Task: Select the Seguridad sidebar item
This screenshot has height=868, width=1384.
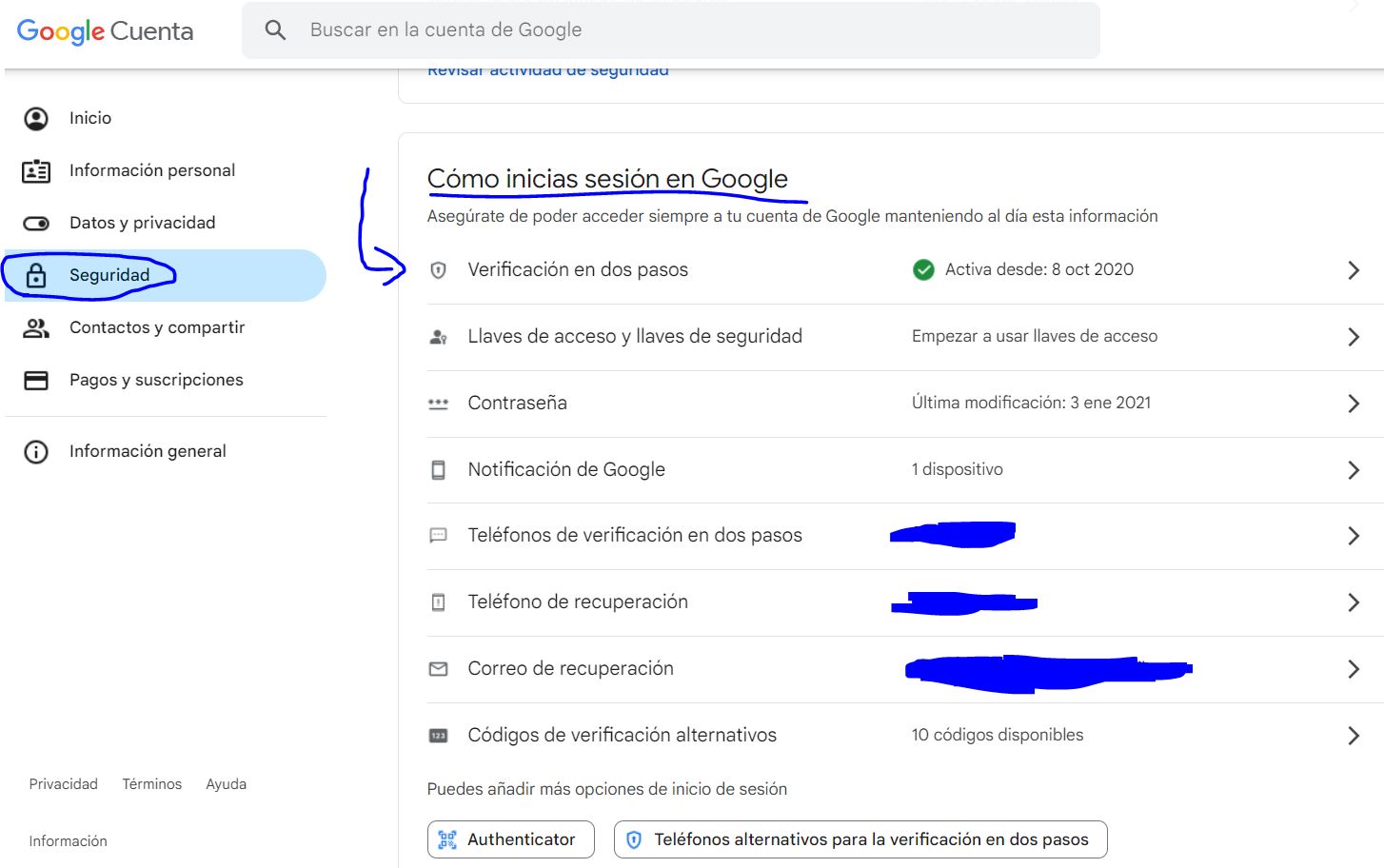Action: pos(166,276)
